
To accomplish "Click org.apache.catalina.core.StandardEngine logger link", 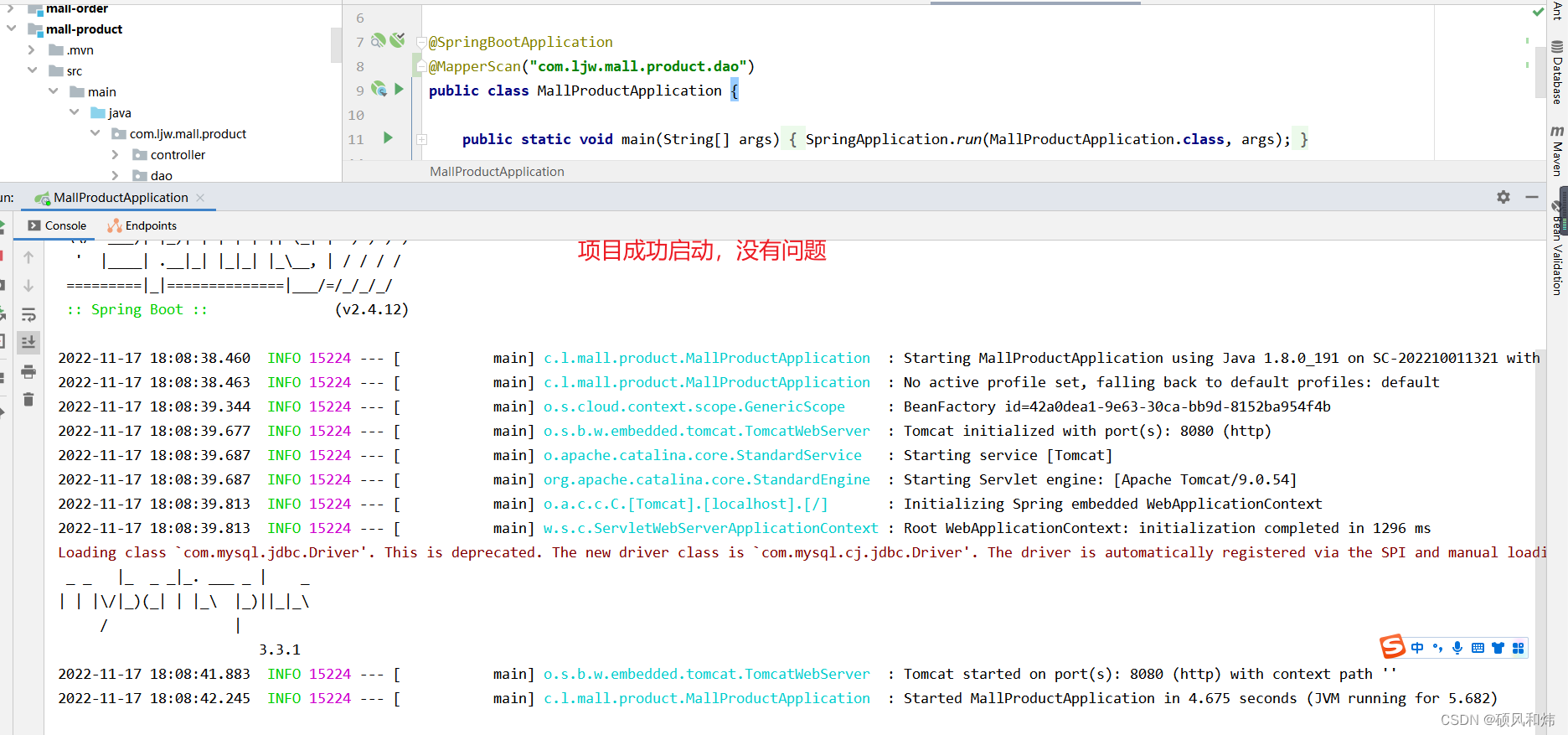I will (707, 479).
